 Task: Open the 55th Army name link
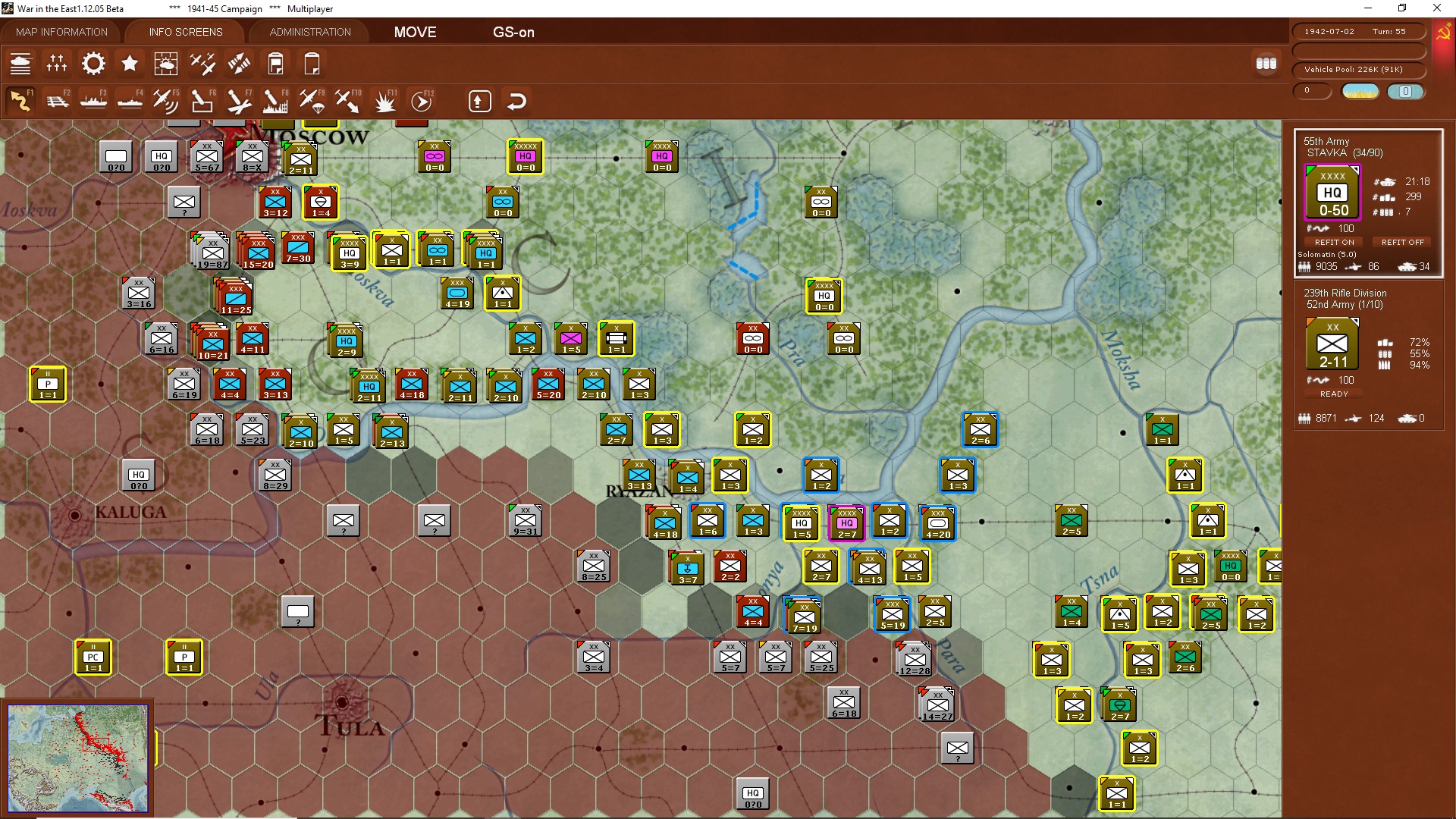[x=1326, y=141]
